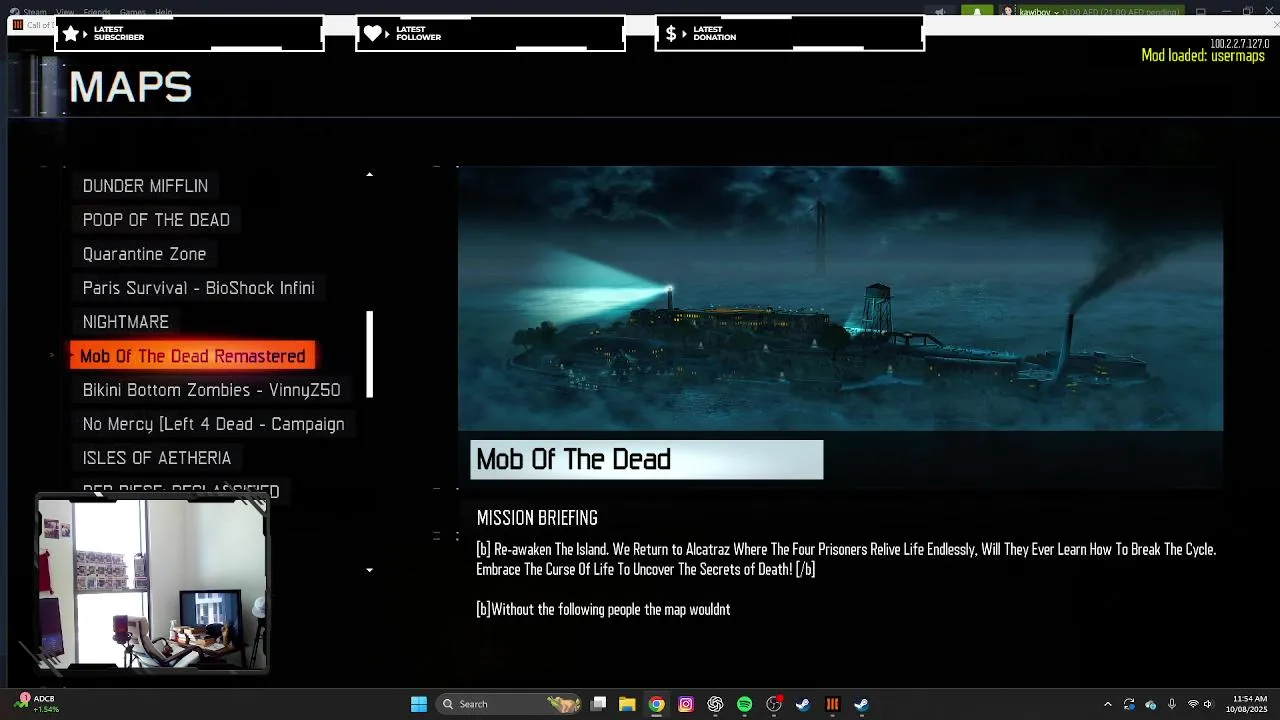Click the Alcatraz island map preview image
1280x720 pixels.
point(840,298)
